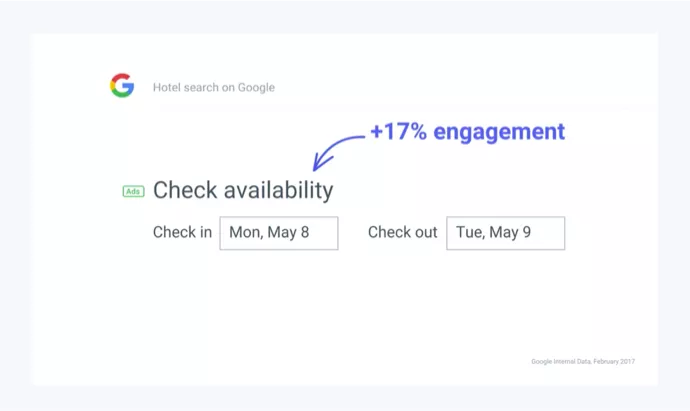This screenshot has height=411, width=690.
Task: Click the Check out label
Action: [x=403, y=233]
